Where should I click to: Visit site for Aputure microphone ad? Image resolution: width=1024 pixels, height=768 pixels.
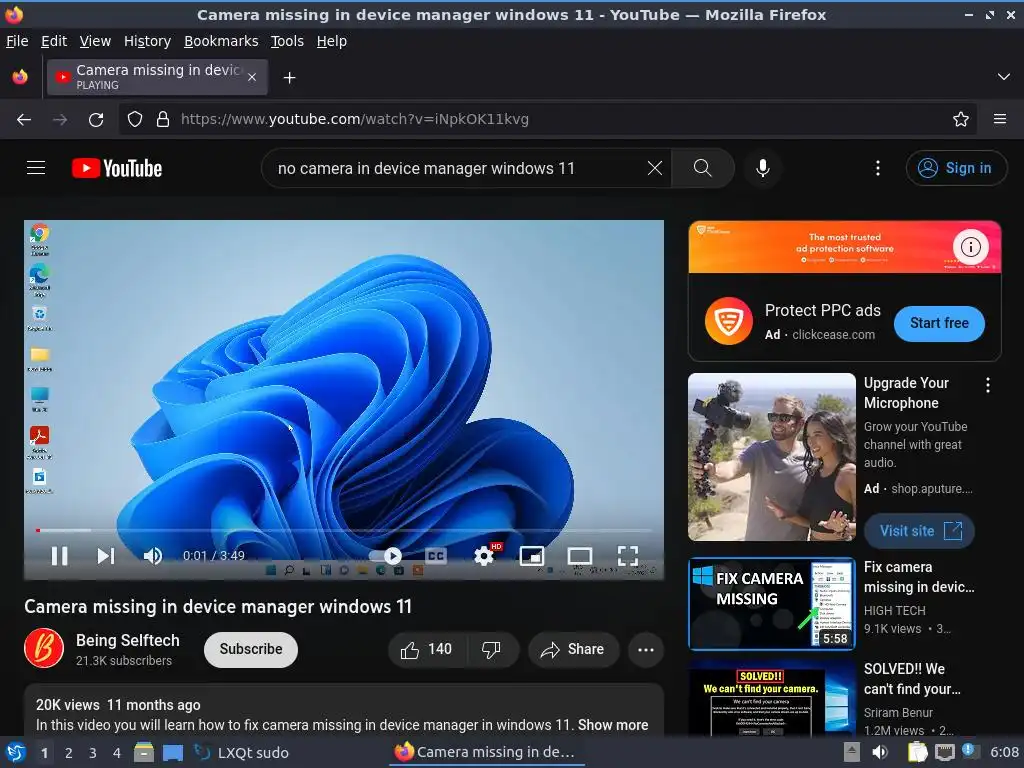[920, 531]
